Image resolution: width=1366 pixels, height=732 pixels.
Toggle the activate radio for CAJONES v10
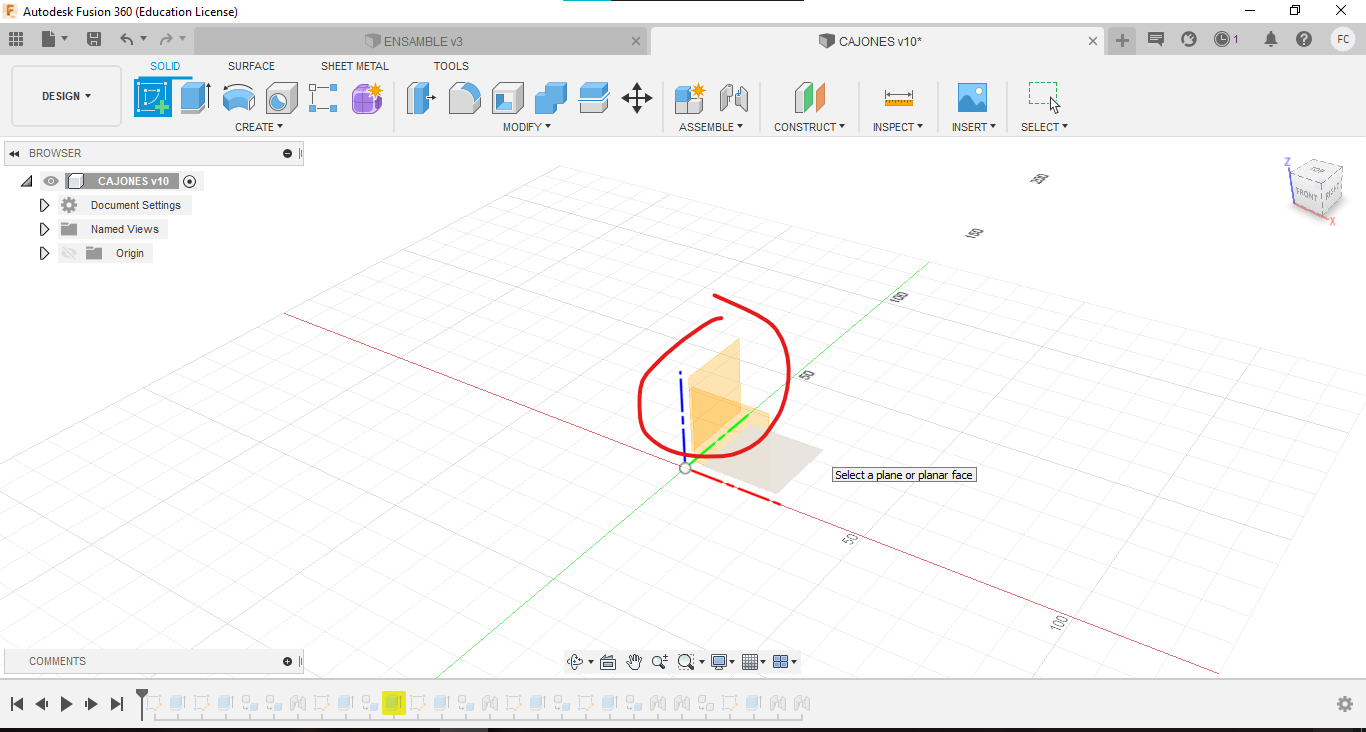pos(189,181)
